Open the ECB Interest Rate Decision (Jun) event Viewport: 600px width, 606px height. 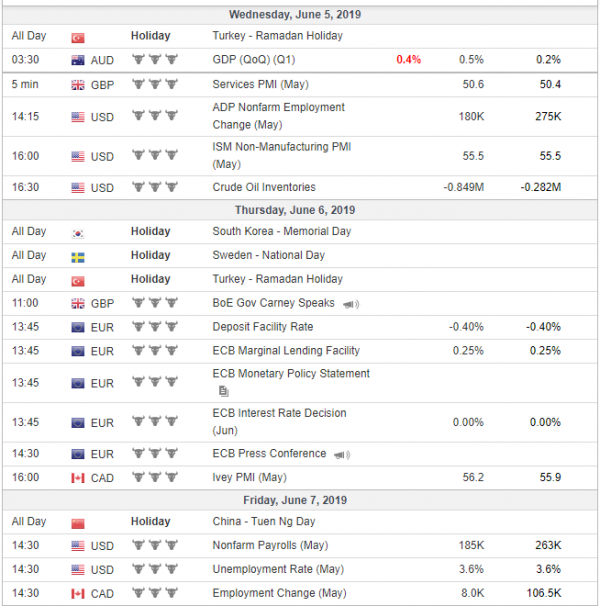tap(279, 422)
